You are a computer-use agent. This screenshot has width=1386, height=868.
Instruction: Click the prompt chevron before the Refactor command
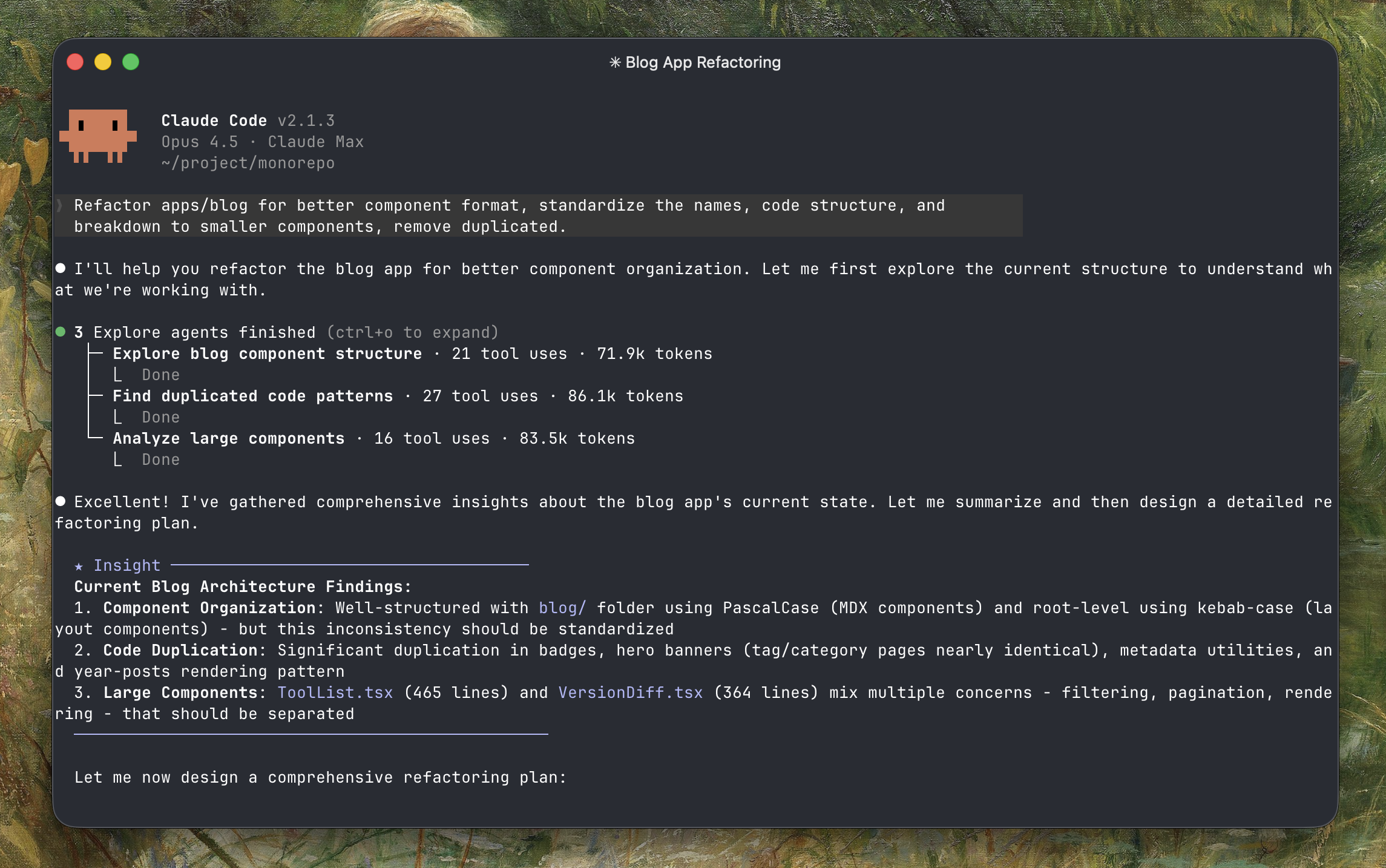pyautogui.click(x=60, y=205)
